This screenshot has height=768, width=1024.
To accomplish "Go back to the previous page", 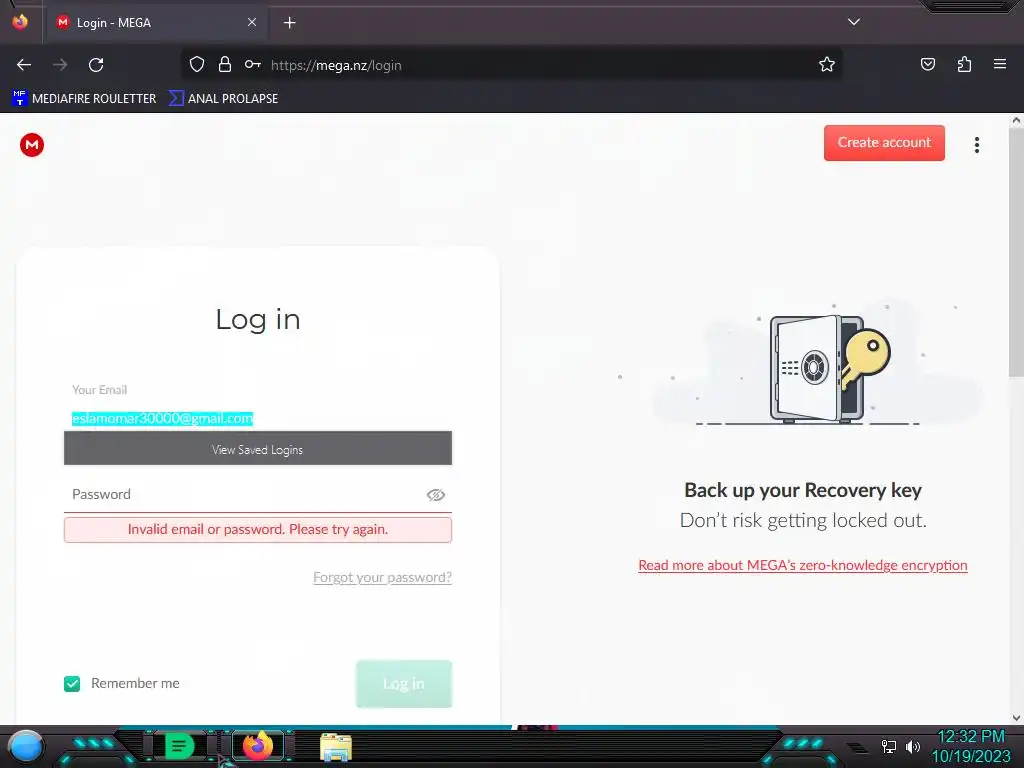I will point(24,65).
